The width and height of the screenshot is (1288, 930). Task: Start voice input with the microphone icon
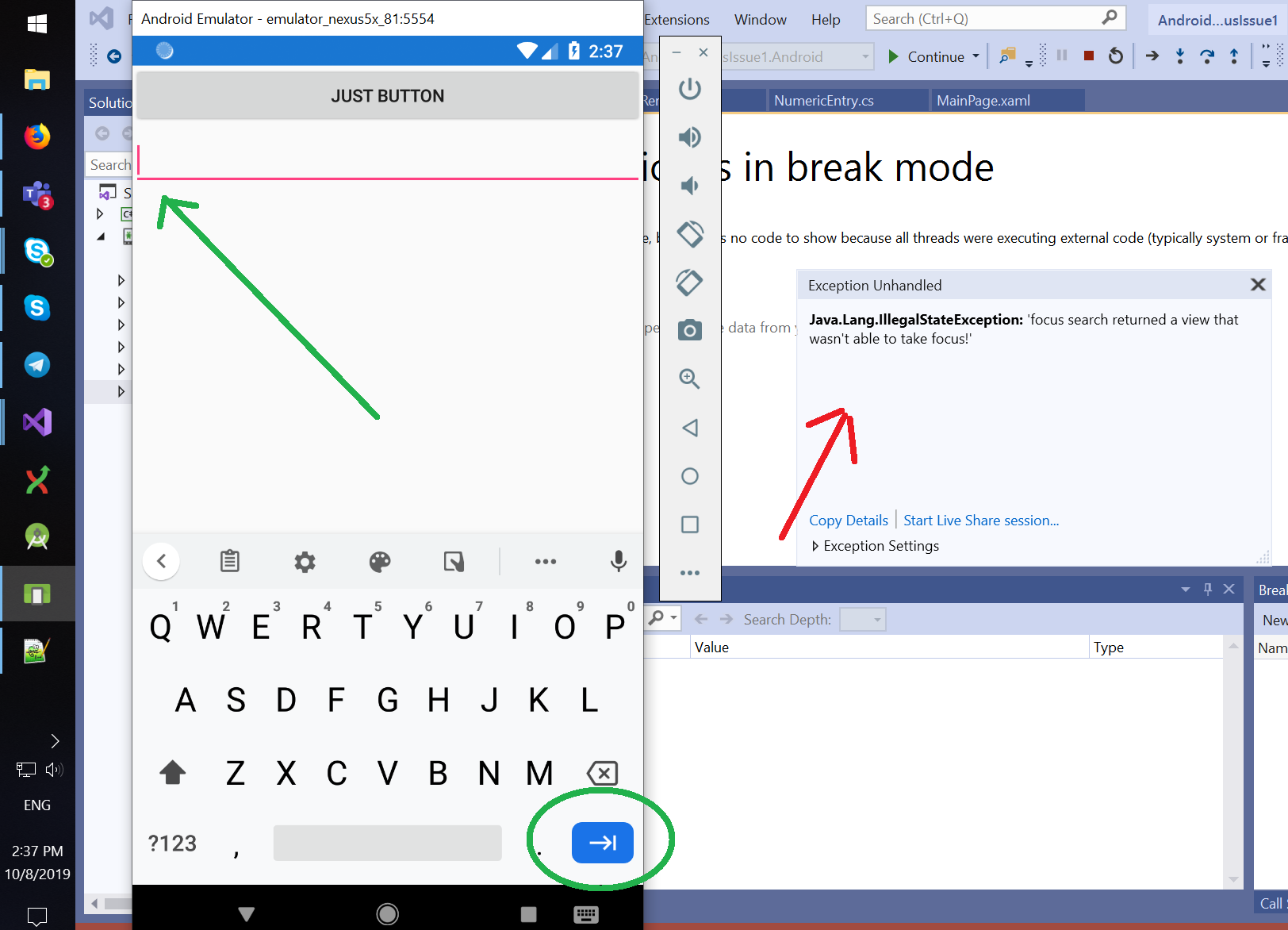619,562
